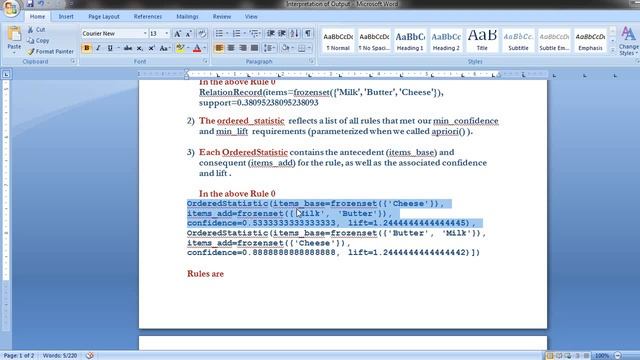Open Paragraph dialog launcher
Screen dimensions: 640x360
coord(311,61)
